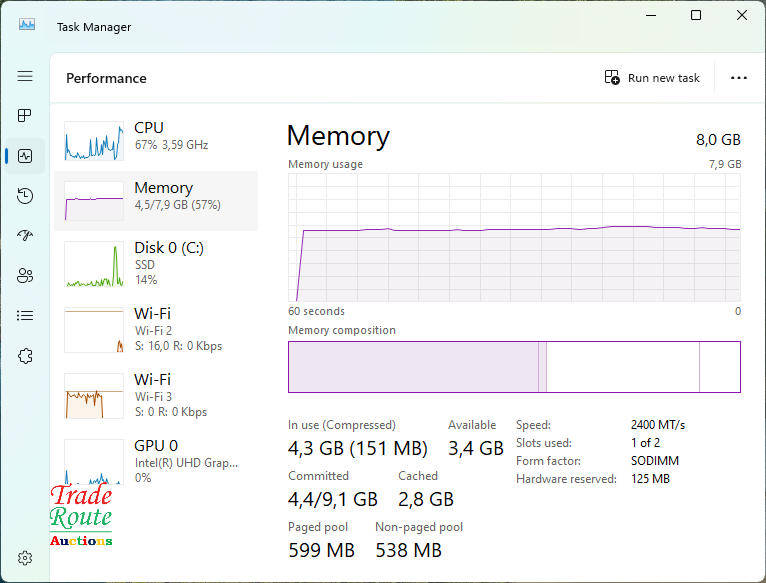Open the hamburger navigation menu

pos(25,76)
